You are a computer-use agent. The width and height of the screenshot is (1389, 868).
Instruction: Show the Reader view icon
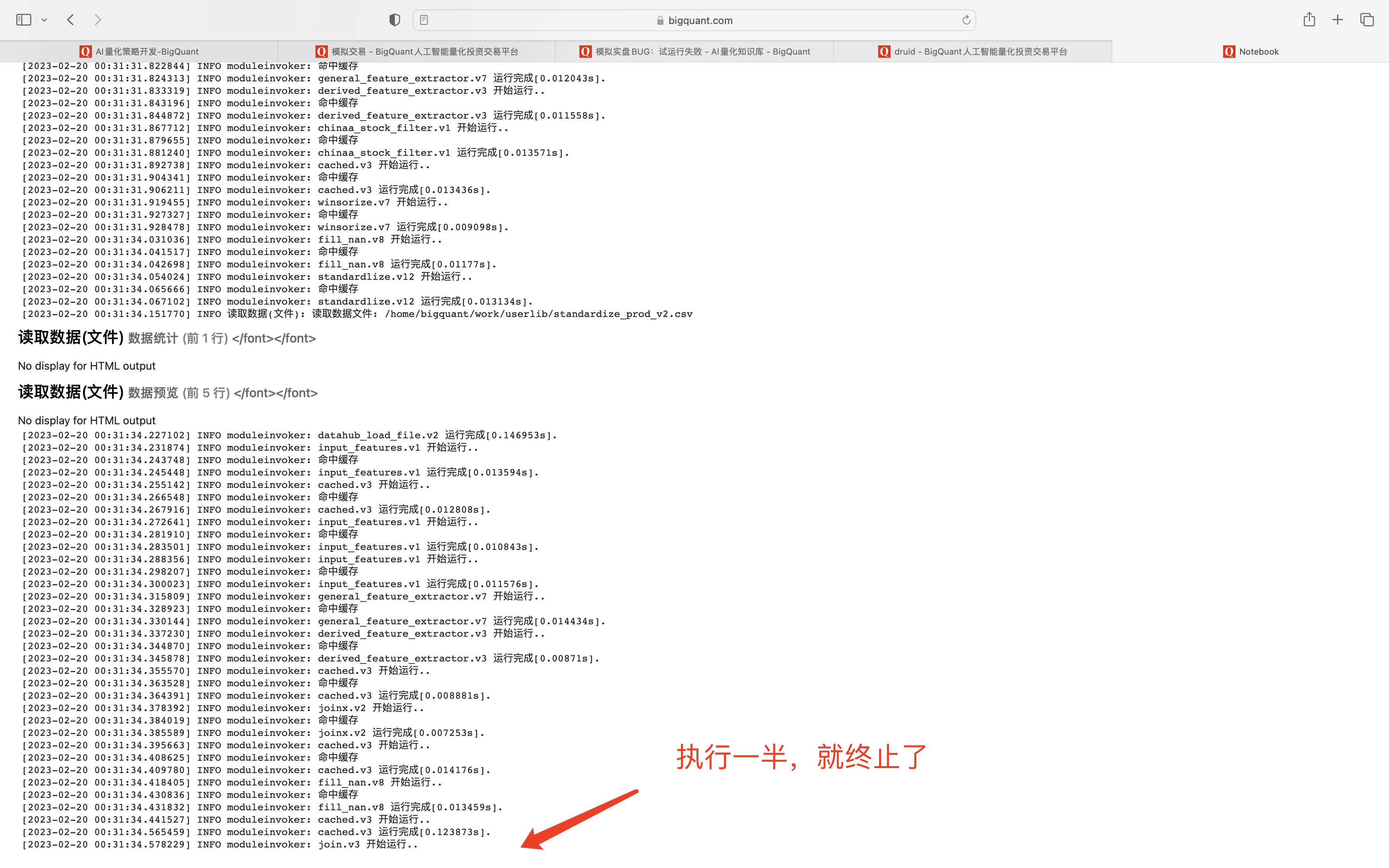click(424, 20)
